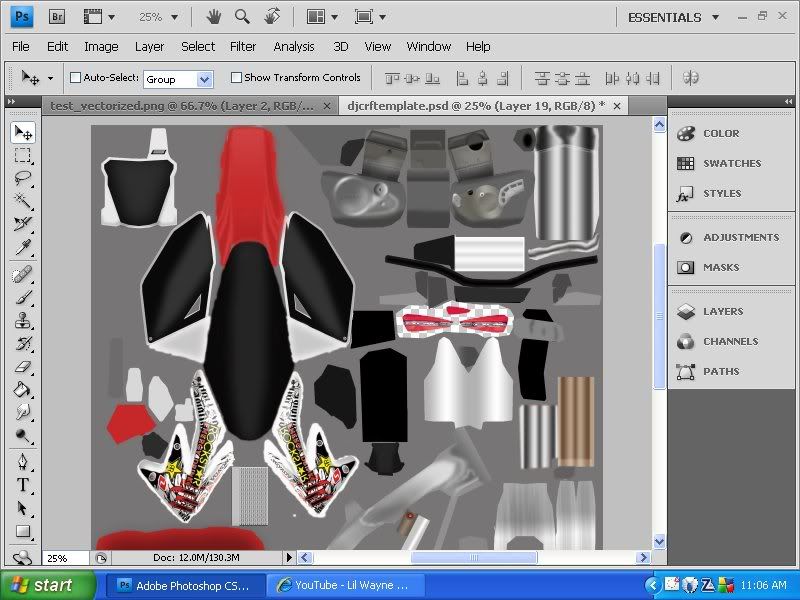Open the Filter menu
Screen dimensions: 800x600
tap(242, 46)
